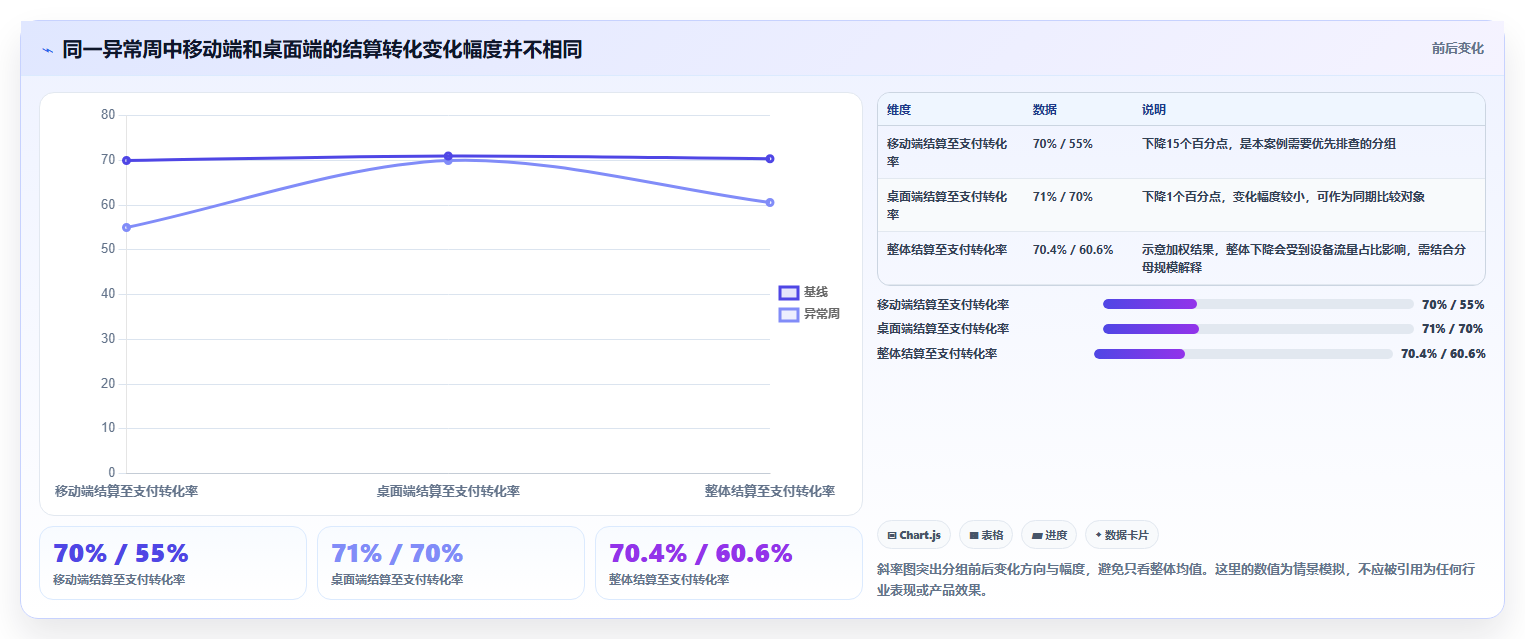Click the 异常周 data point at 整体 on the chart
Viewport: 1525px width, 639px height.
770,202
